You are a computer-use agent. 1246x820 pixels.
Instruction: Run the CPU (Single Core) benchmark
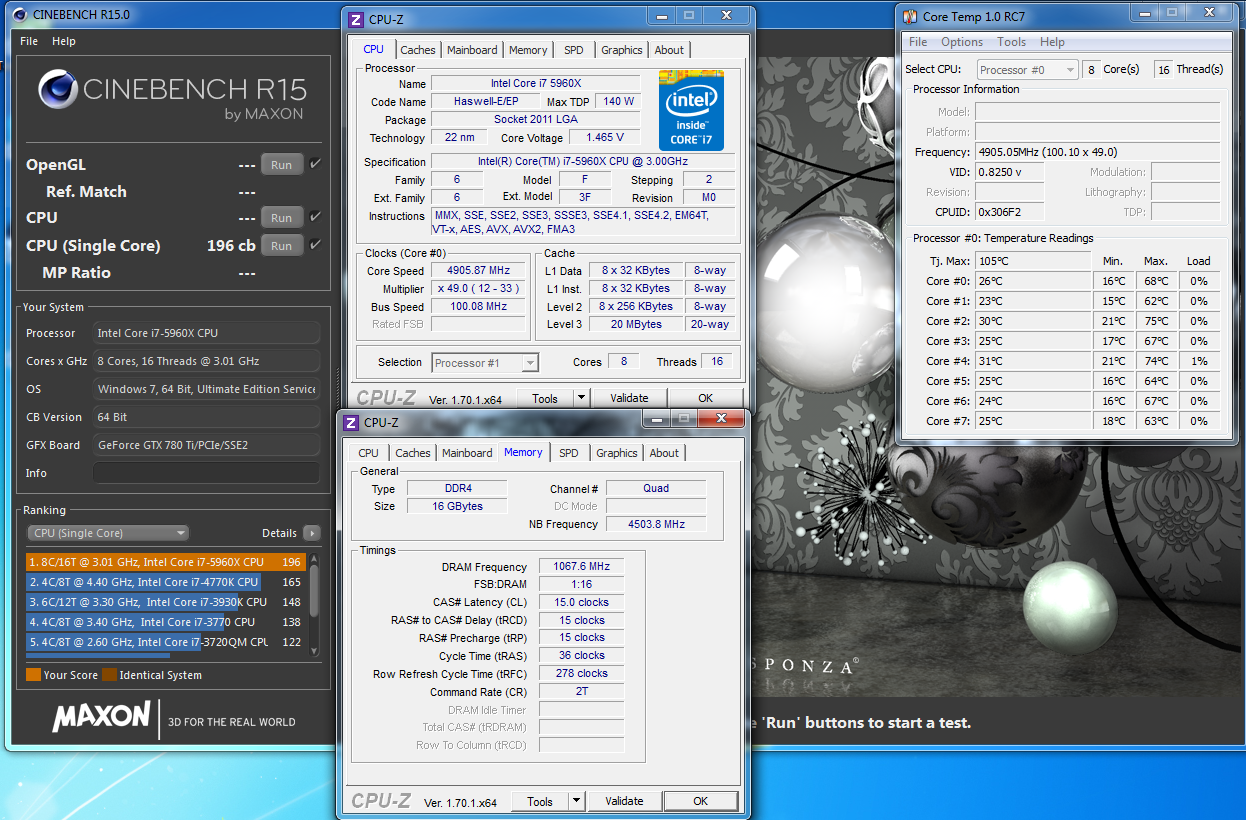pyautogui.click(x=282, y=246)
